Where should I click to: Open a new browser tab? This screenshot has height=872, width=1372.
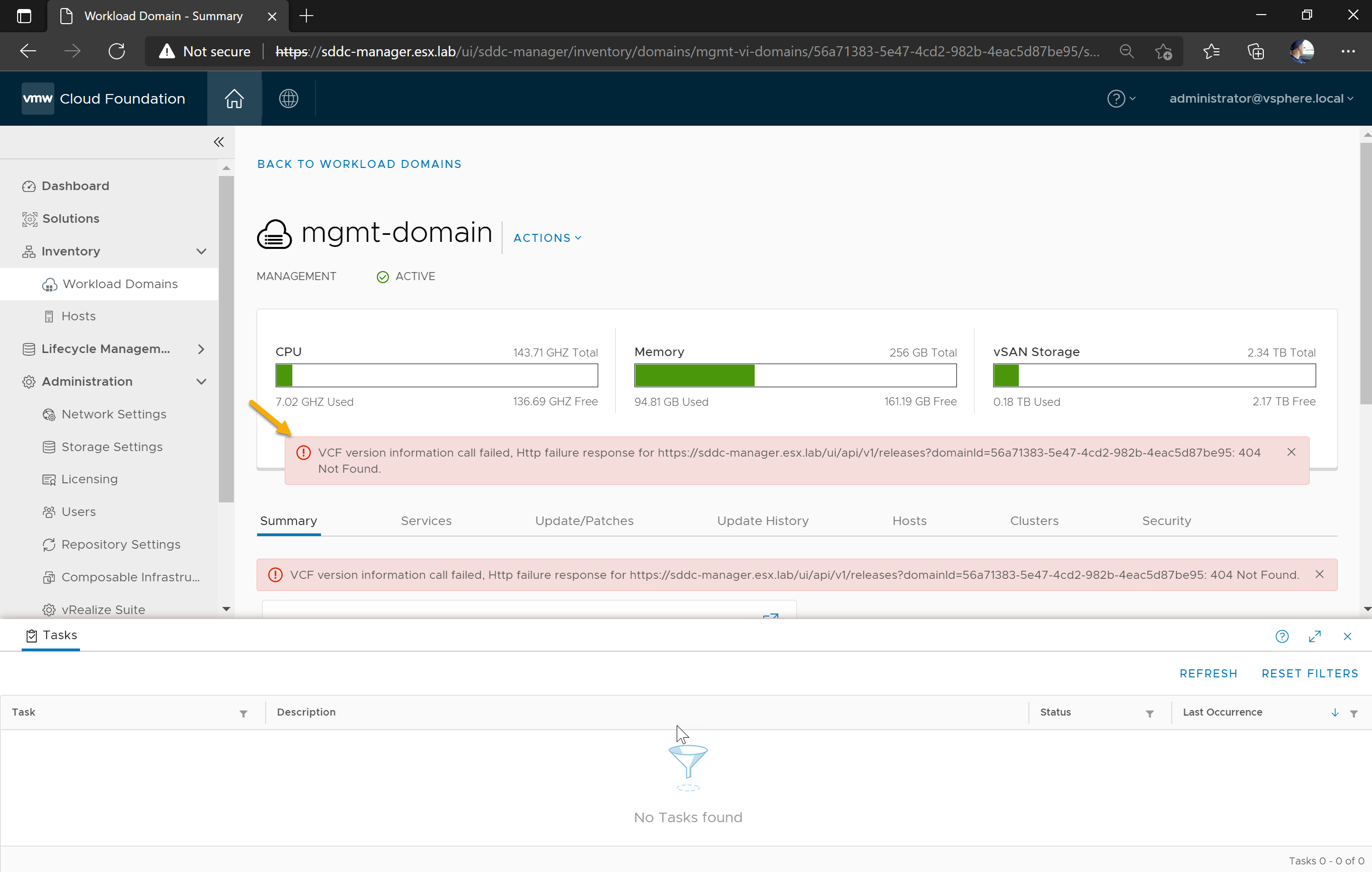click(306, 16)
